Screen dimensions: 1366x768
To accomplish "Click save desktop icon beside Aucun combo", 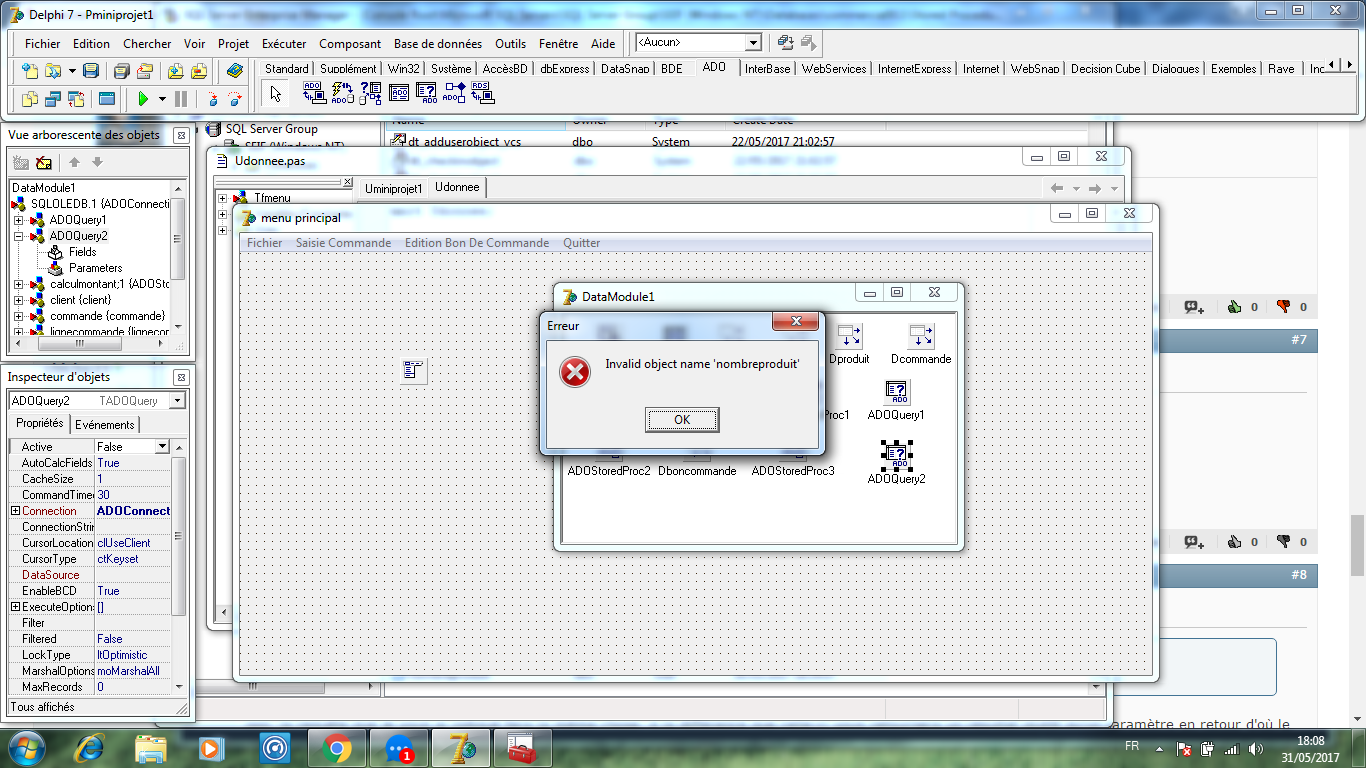I will [x=786, y=43].
